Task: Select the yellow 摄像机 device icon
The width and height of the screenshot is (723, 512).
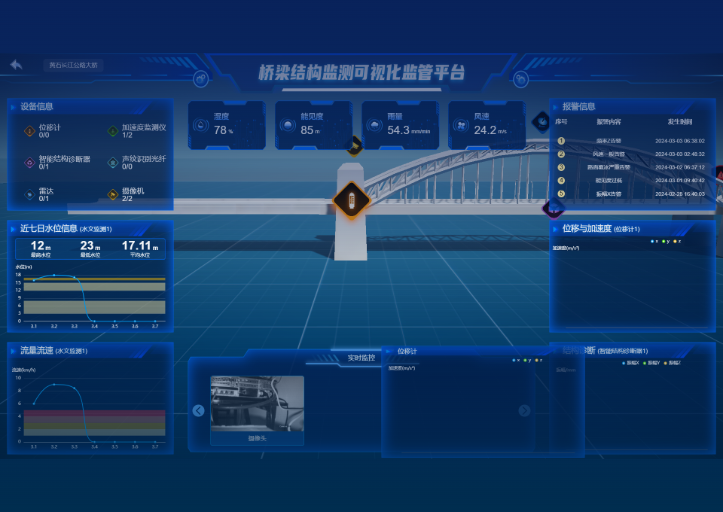Action: (x=113, y=195)
